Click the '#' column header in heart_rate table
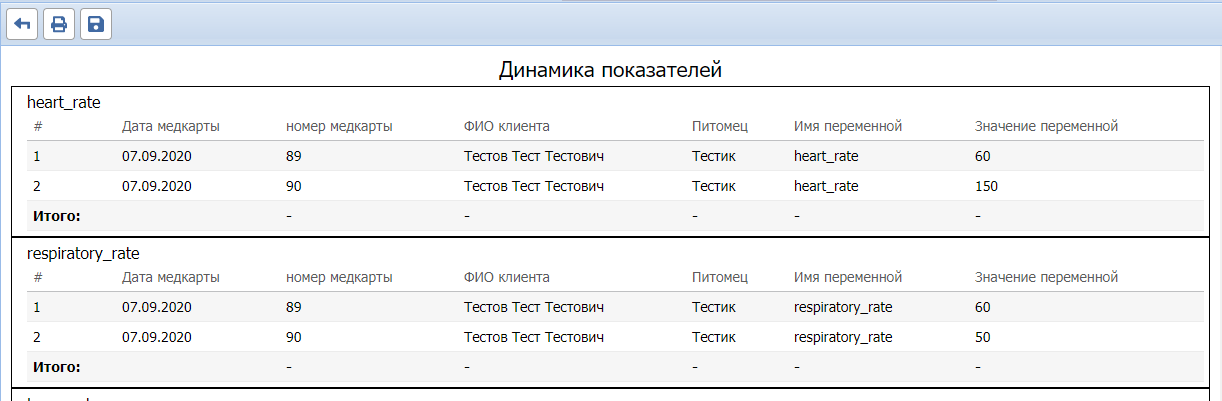This screenshot has height=401, width=1222. point(38,126)
